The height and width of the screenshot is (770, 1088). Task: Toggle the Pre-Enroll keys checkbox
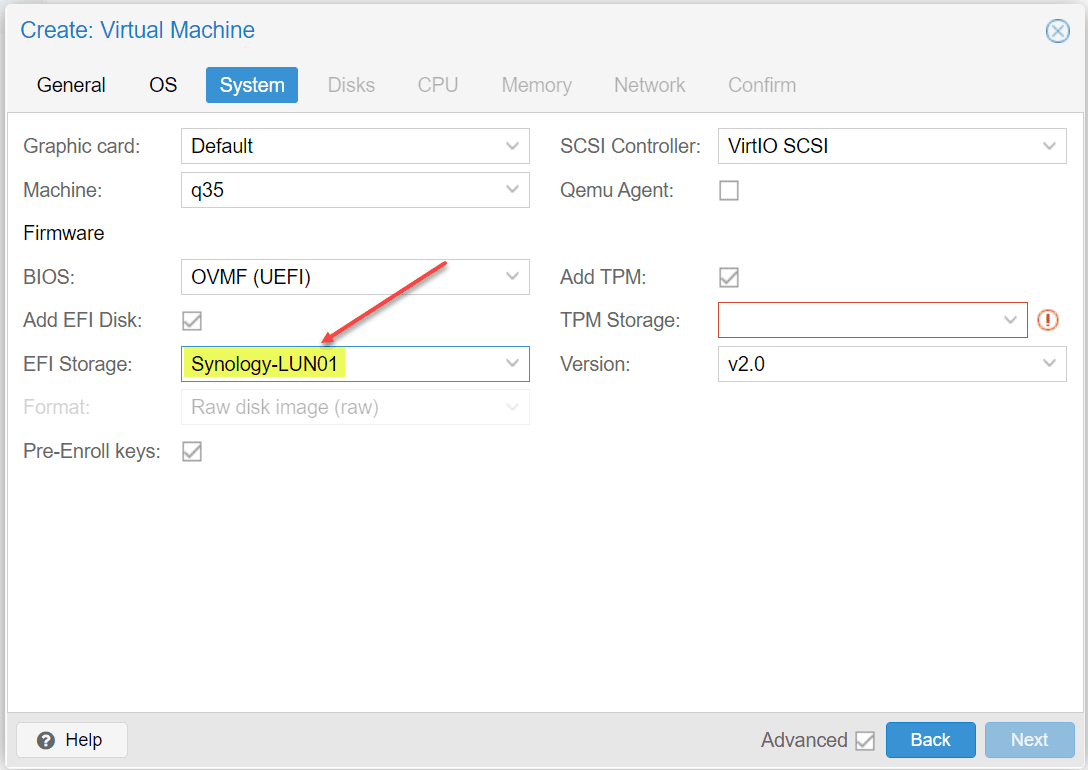pos(192,451)
